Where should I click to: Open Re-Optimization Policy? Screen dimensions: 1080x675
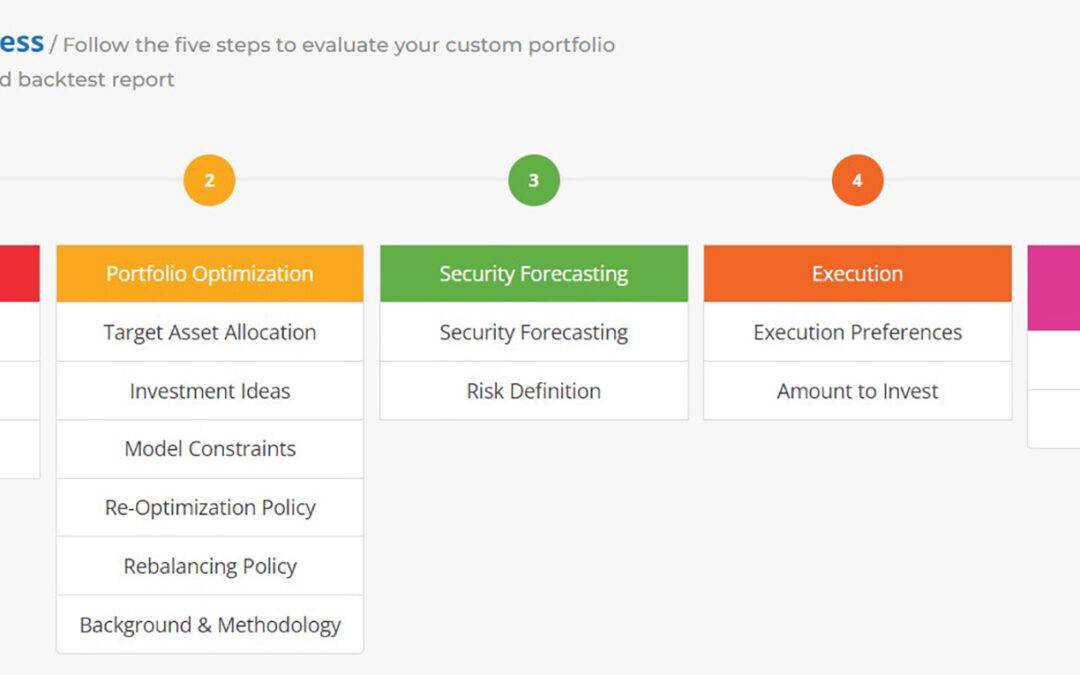point(209,507)
